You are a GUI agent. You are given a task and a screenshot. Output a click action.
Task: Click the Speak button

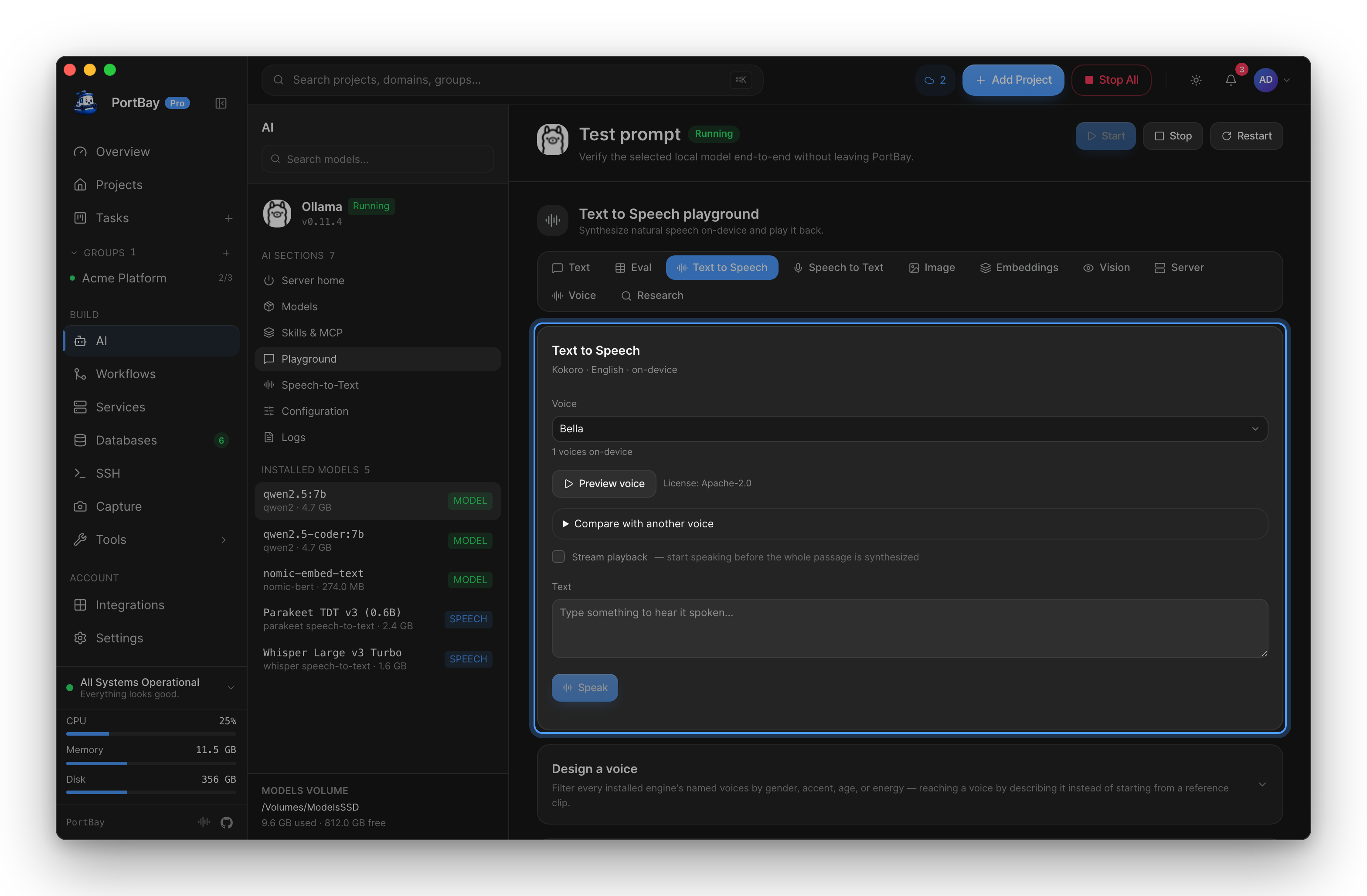pos(585,688)
